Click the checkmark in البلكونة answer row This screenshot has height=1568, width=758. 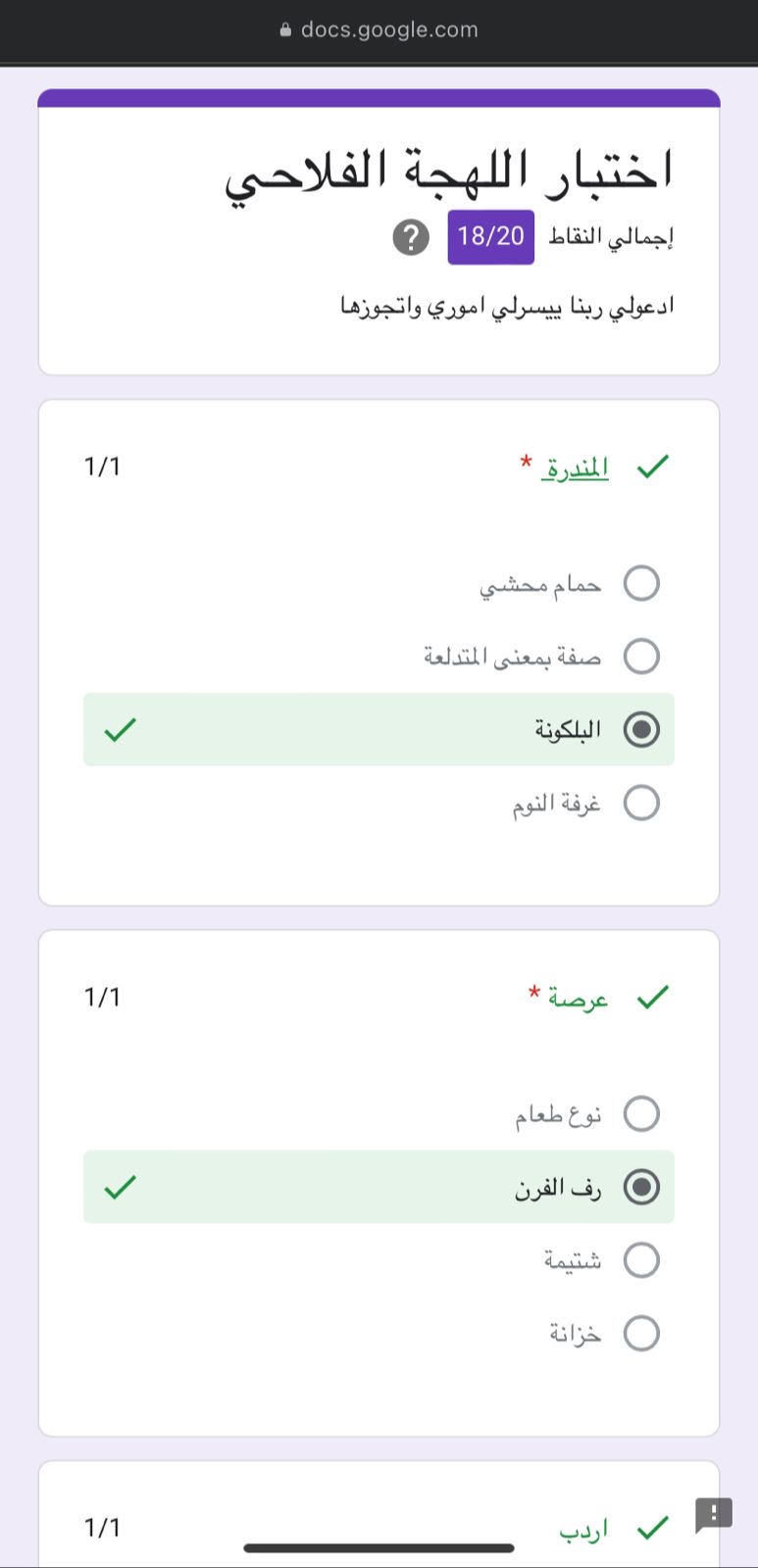click(x=120, y=730)
